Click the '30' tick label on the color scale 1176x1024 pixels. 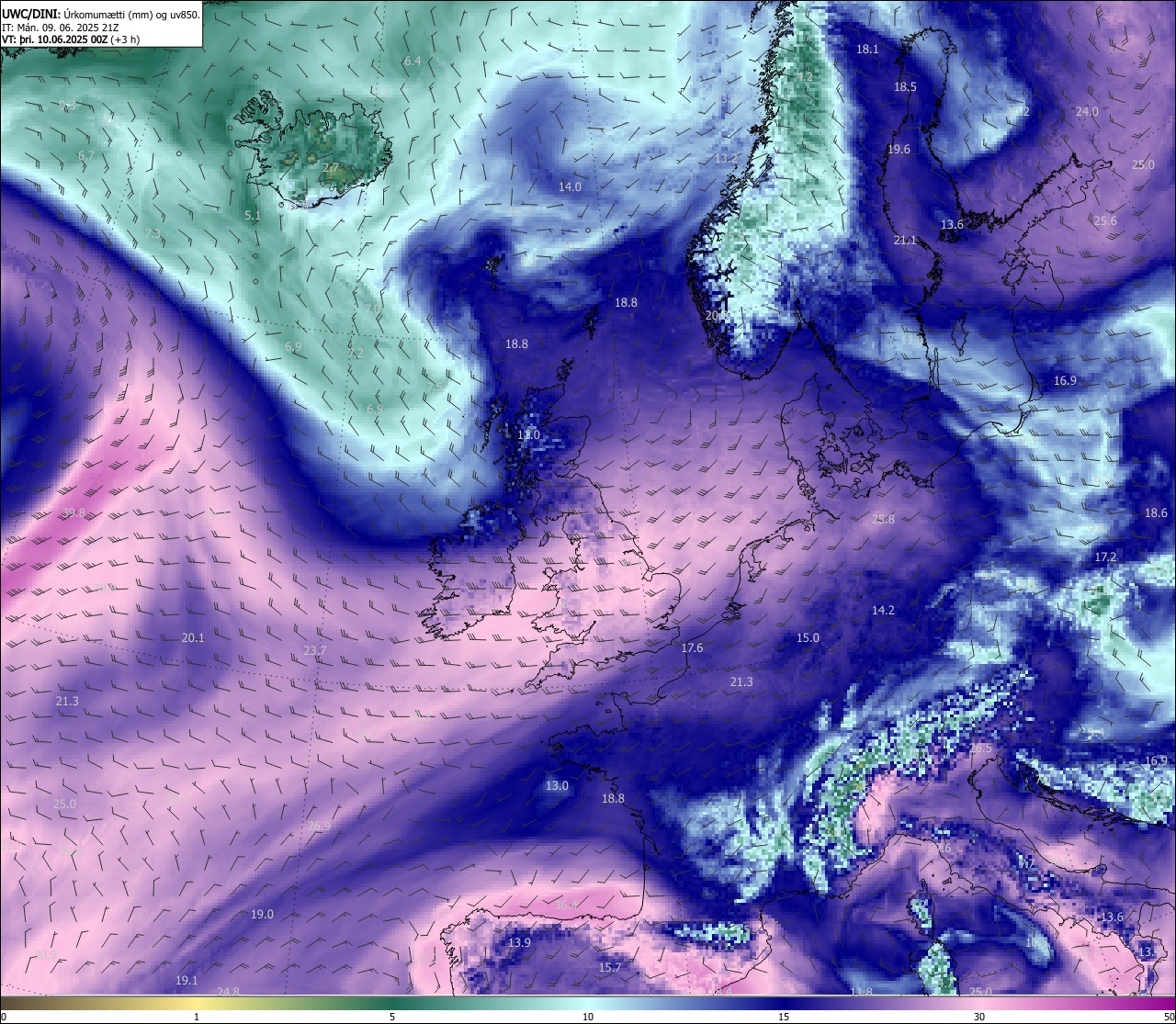click(x=979, y=1017)
